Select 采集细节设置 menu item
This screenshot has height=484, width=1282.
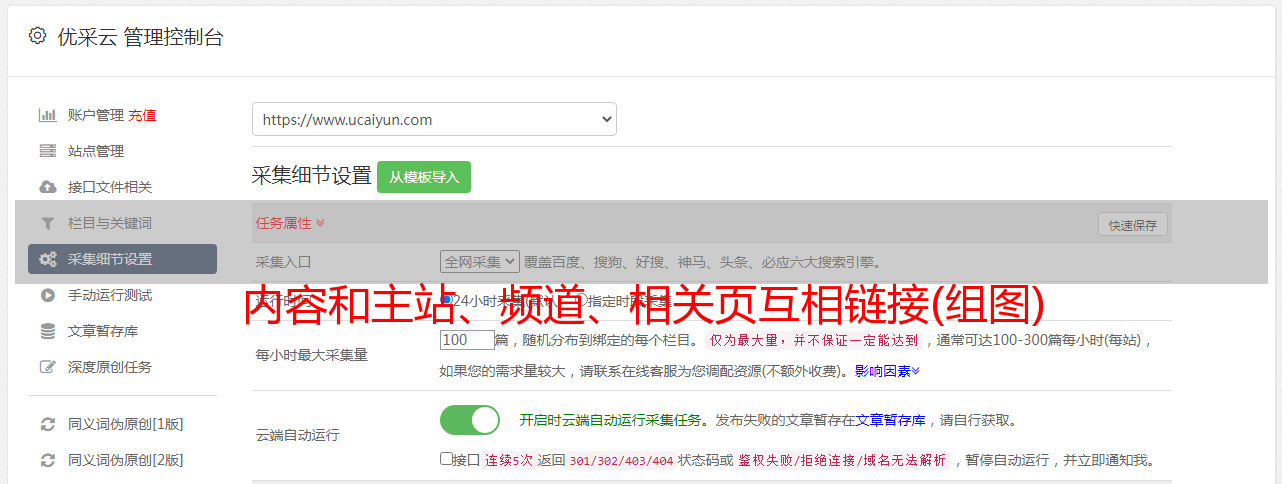tap(122, 259)
